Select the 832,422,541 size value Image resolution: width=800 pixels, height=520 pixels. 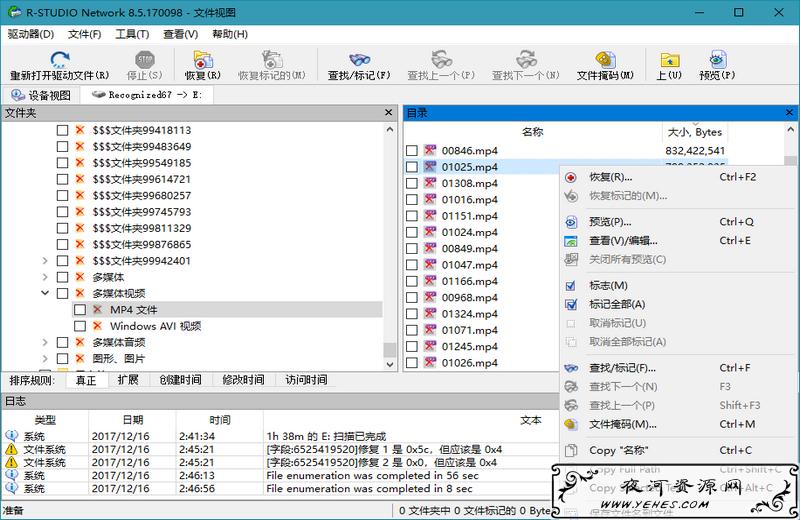[695, 151]
